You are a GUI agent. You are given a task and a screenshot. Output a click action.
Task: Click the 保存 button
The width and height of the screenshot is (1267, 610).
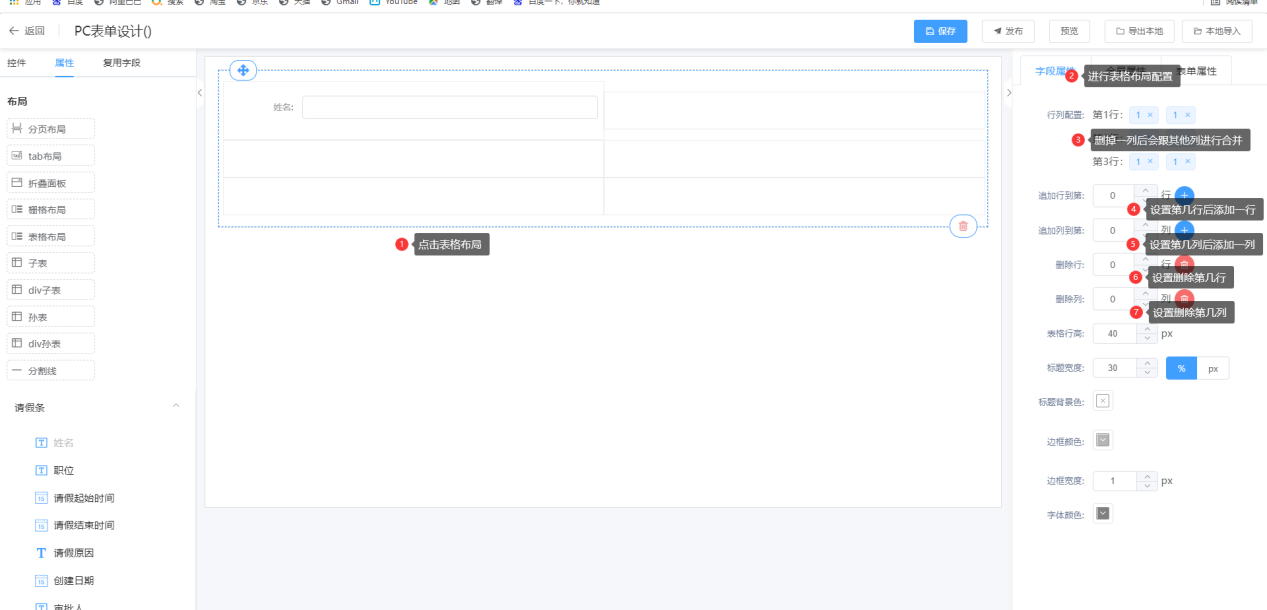click(x=940, y=31)
